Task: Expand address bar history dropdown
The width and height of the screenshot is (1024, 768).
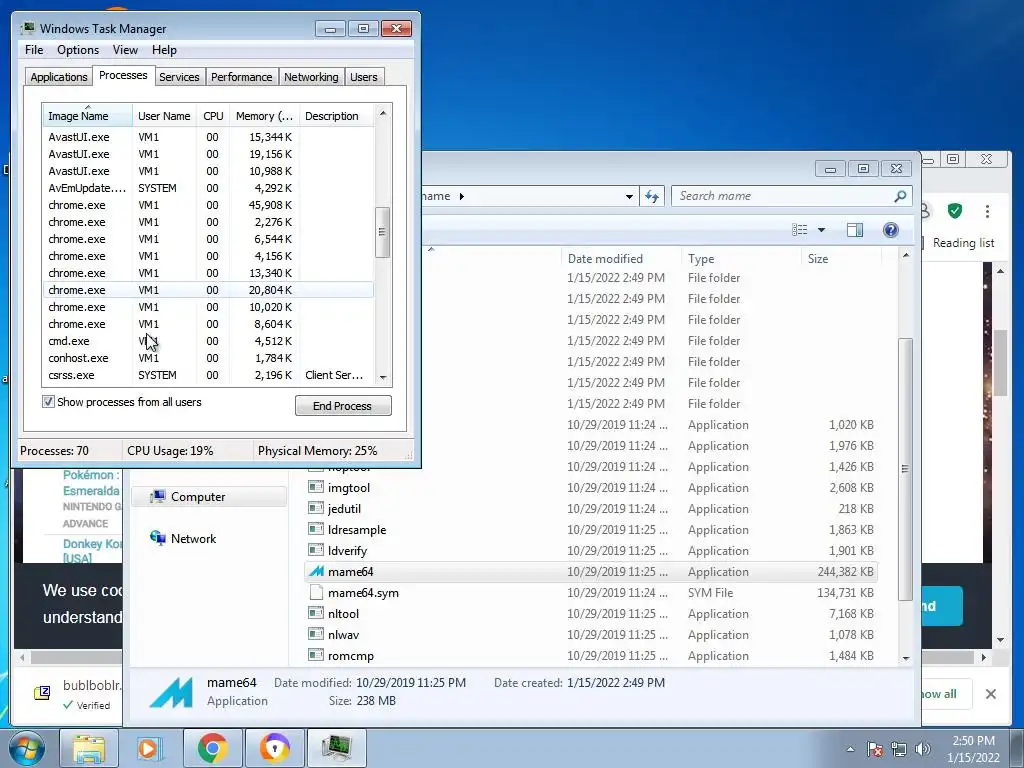Action: click(x=629, y=196)
